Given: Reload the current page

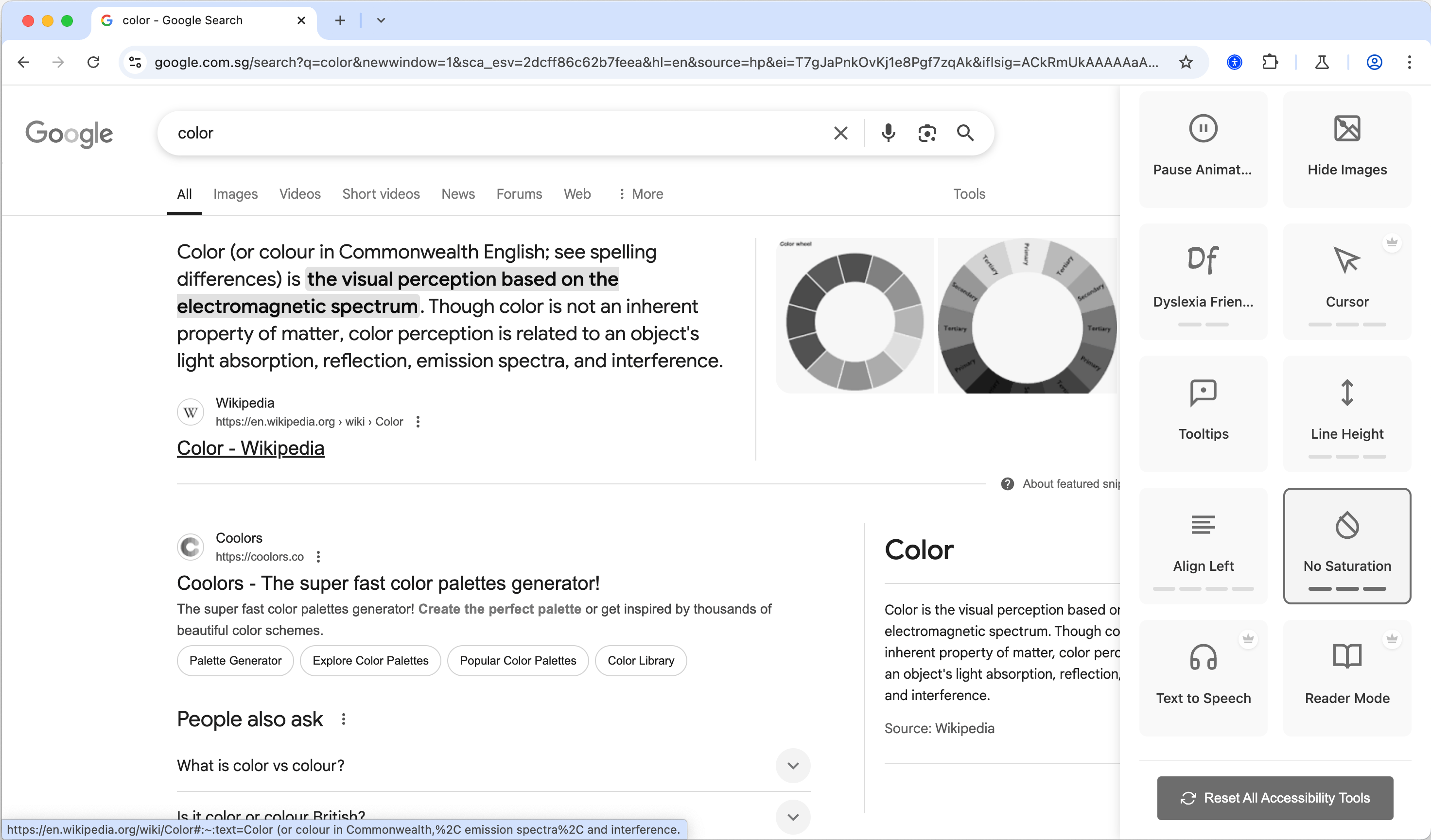Looking at the screenshot, I should point(94,62).
